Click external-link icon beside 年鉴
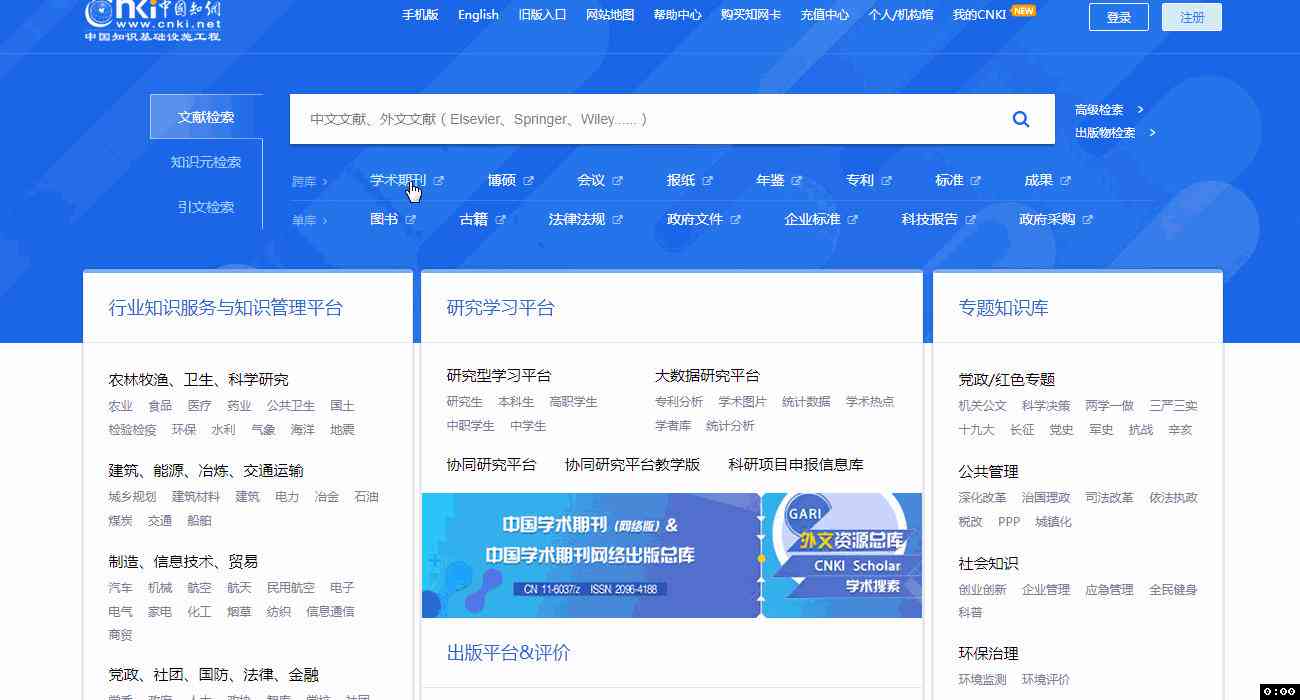This screenshot has width=1300, height=700. coord(797,181)
